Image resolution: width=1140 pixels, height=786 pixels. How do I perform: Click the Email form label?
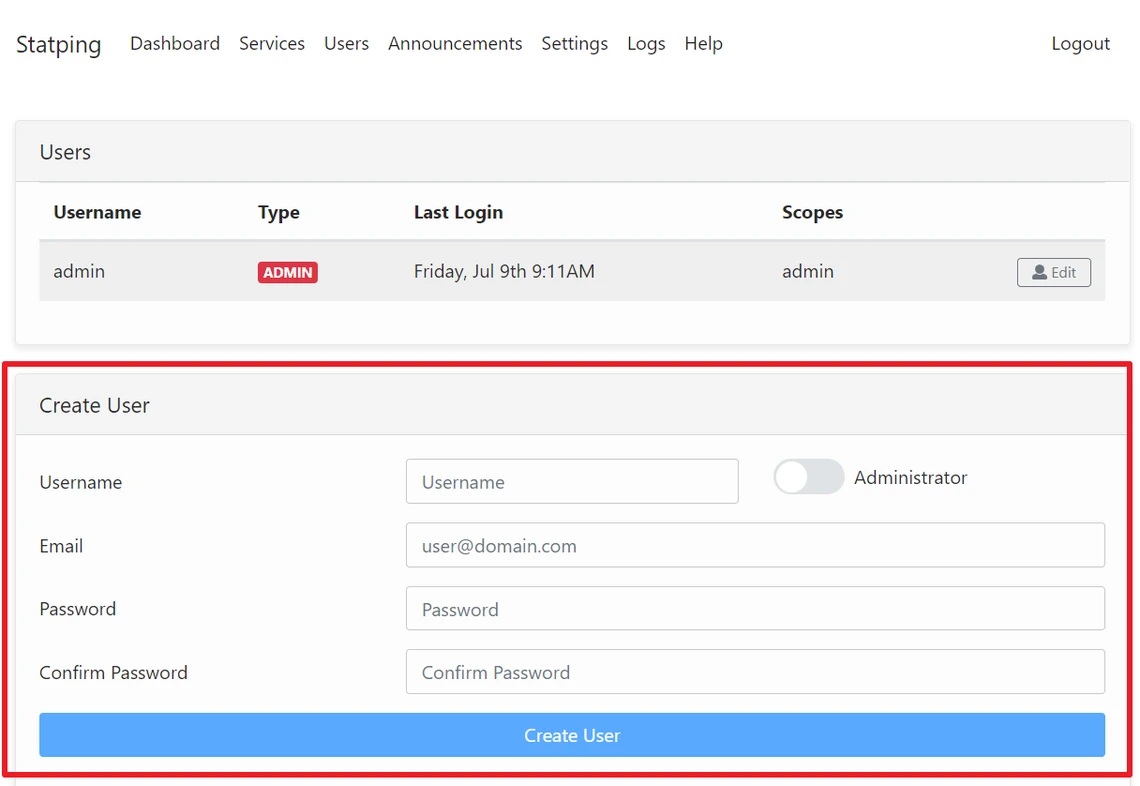61,546
